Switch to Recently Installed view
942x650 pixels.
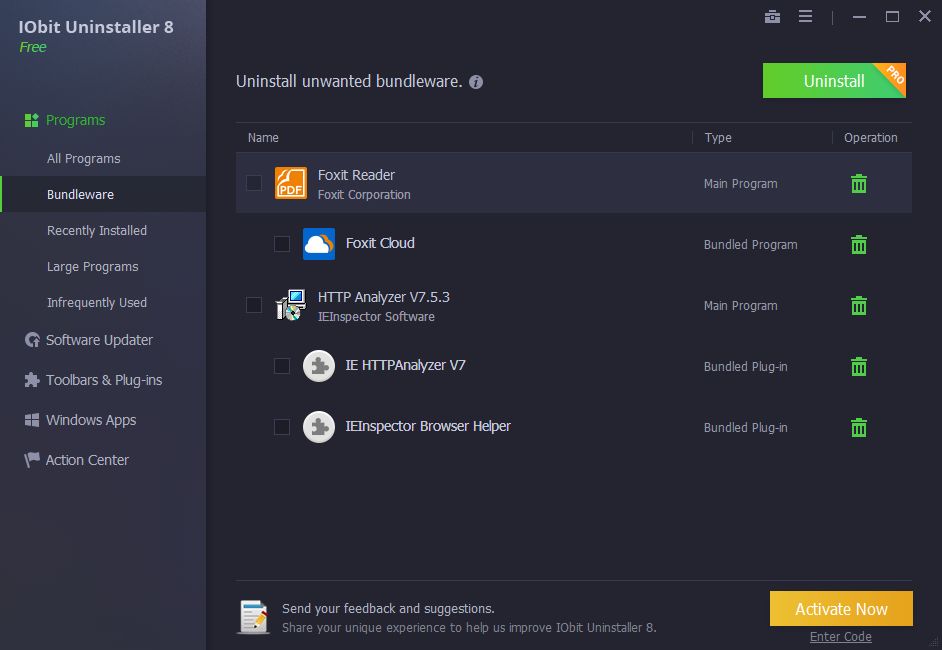tap(97, 231)
